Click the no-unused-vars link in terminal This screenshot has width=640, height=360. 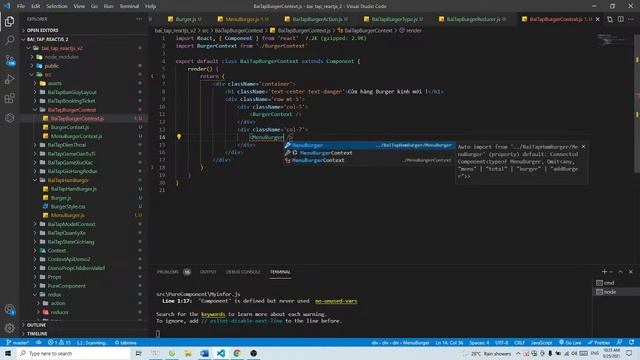336,301
